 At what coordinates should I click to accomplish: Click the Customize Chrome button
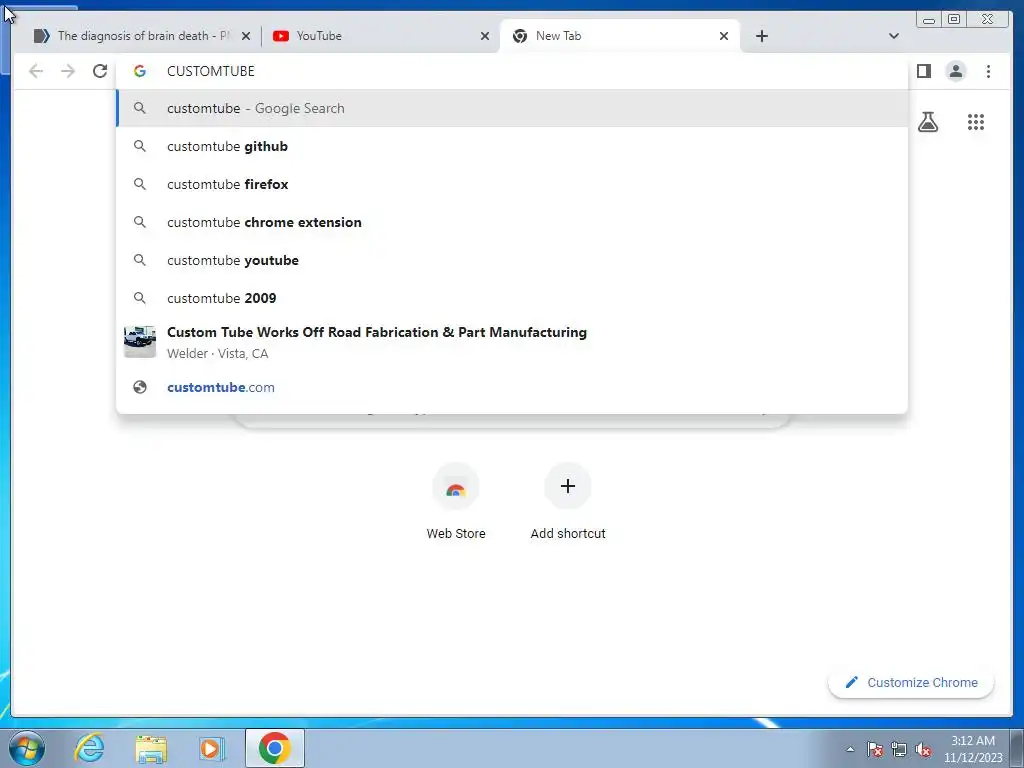coord(911,682)
